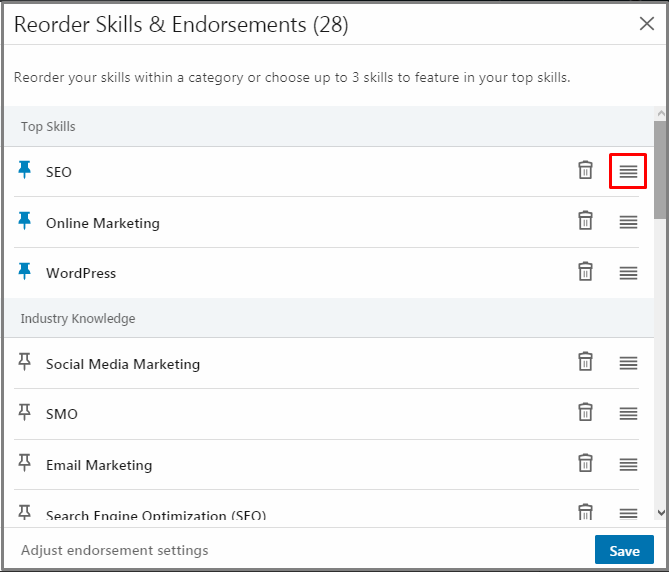Click the reorder handle for SMO
This screenshot has height=572, width=669.
(628, 414)
